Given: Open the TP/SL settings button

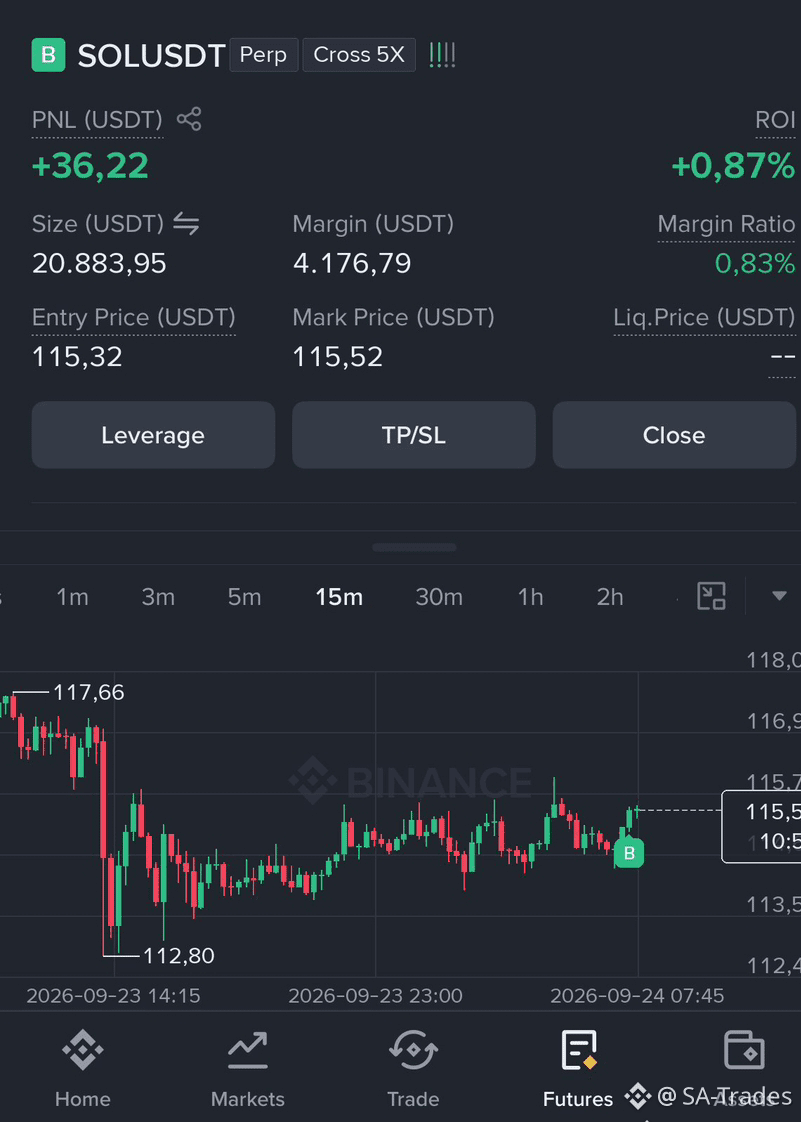Looking at the screenshot, I should click(x=414, y=435).
